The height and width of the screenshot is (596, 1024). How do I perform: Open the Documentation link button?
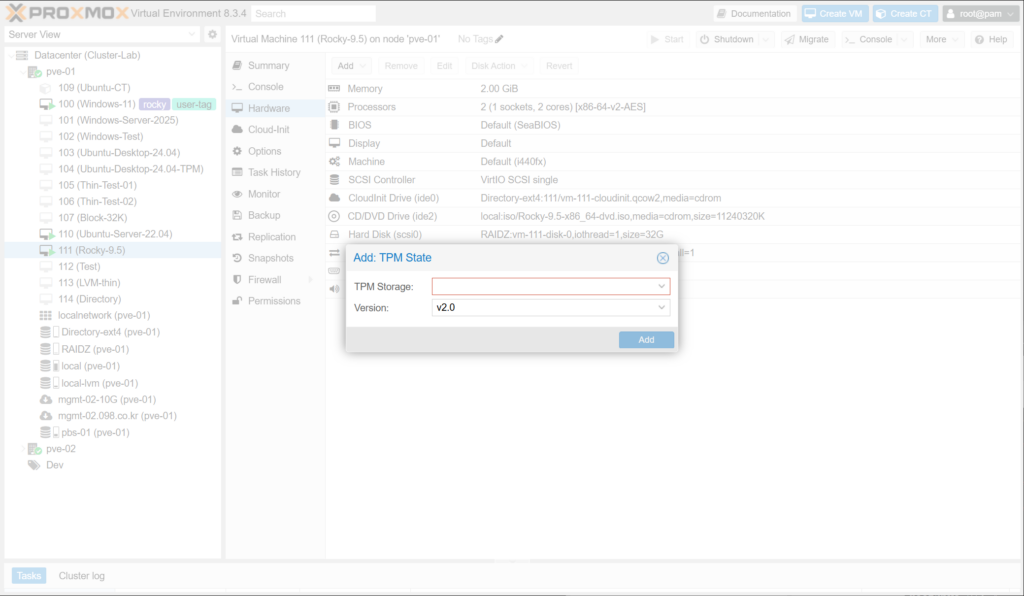coord(754,14)
